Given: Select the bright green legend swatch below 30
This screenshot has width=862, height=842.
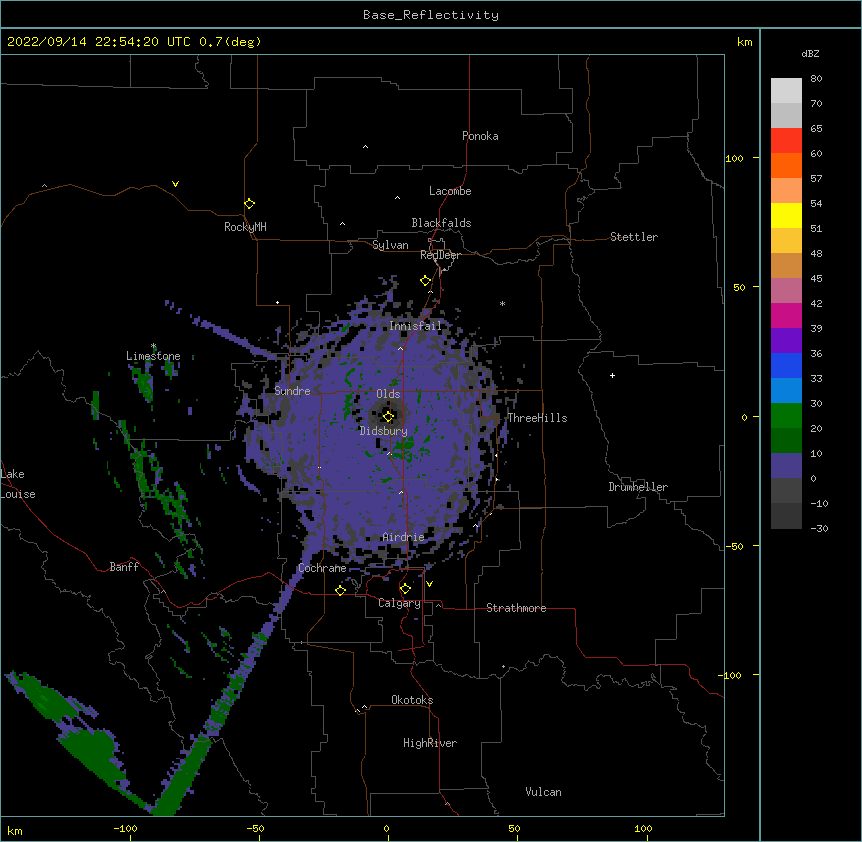Looking at the screenshot, I should [786, 416].
